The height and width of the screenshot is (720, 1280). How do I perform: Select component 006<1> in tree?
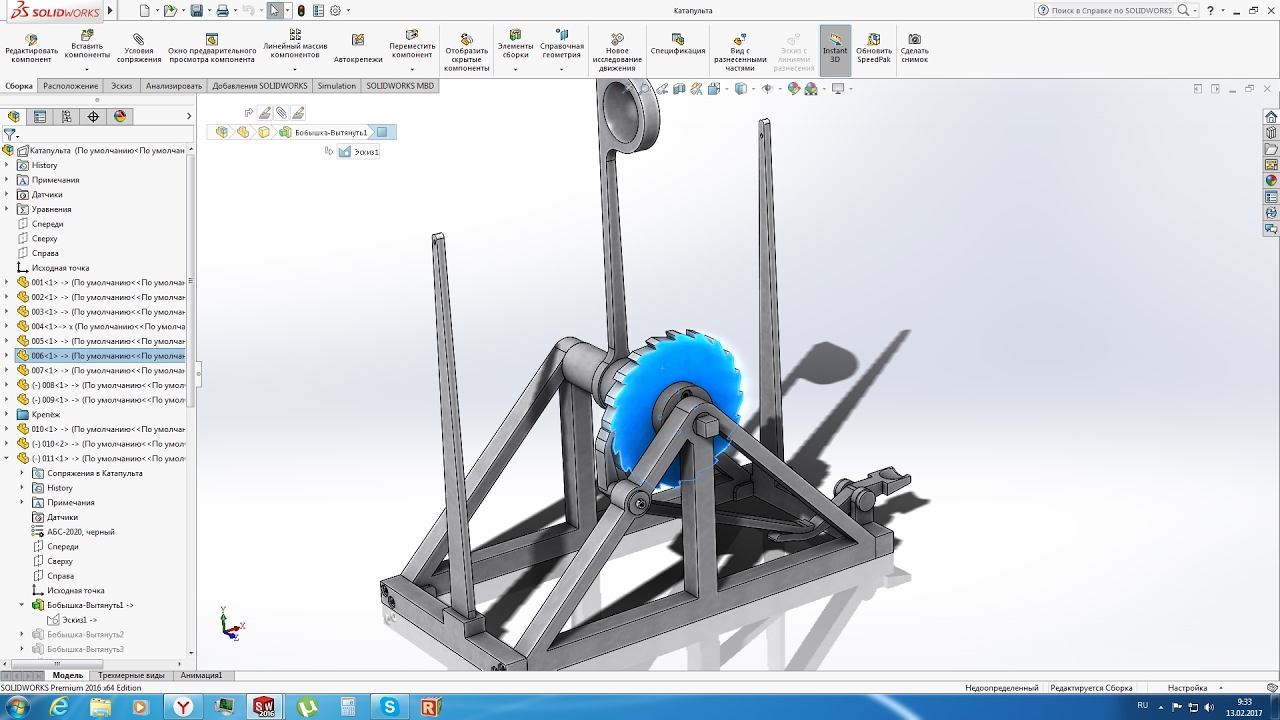click(100, 356)
